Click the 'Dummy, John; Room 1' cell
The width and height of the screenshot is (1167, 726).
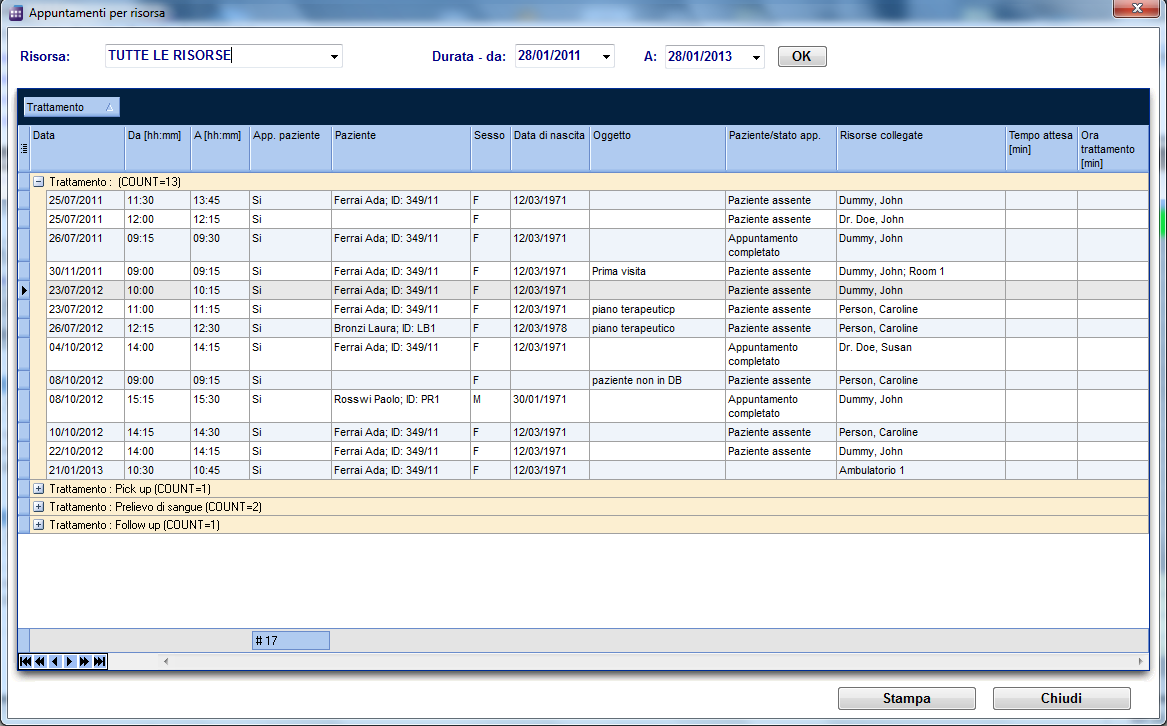coord(921,272)
